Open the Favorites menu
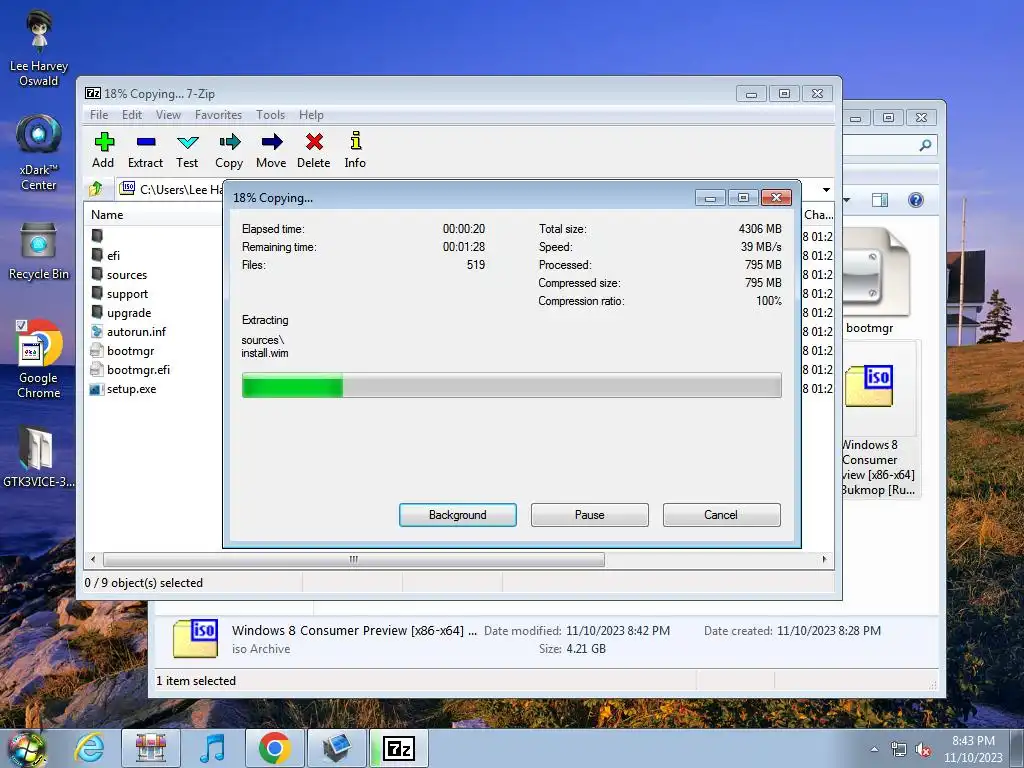The image size is (1024, 768). [218, 115]
